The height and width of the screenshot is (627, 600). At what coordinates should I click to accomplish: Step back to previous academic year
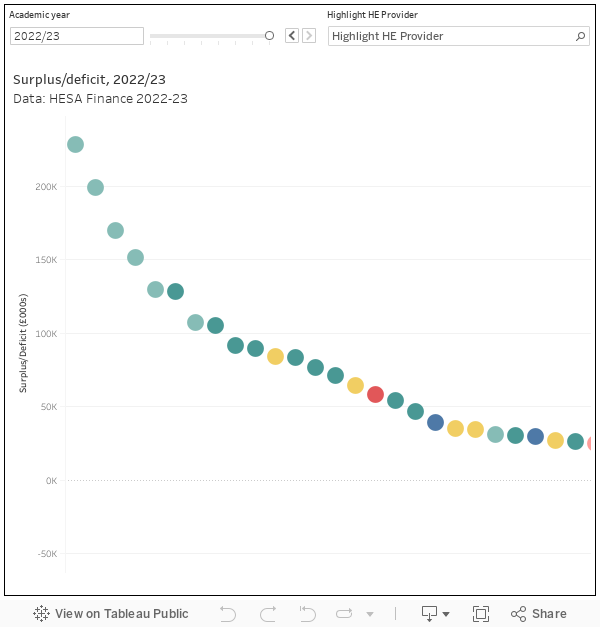(292, 36)
